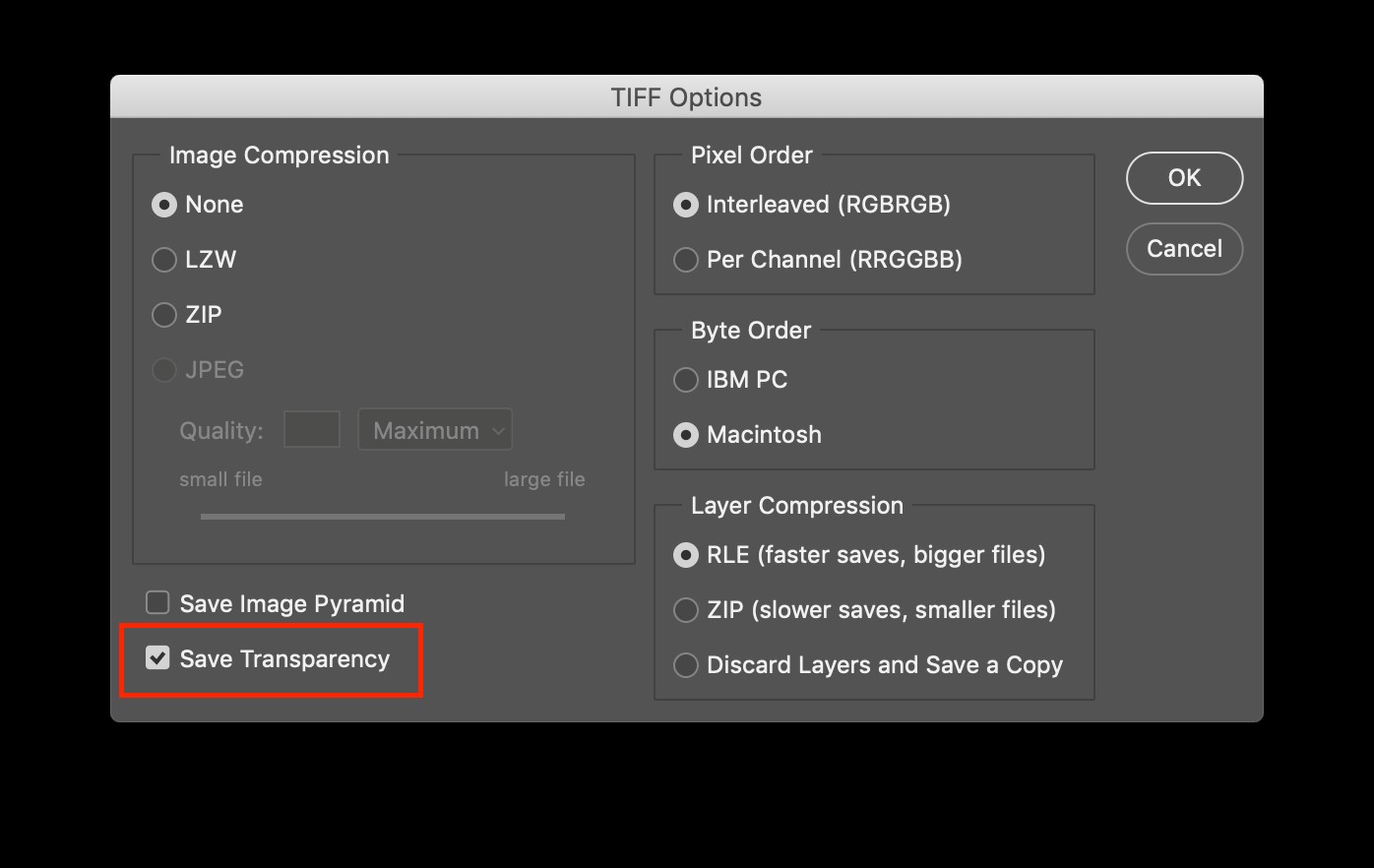Click the JPEG compression radio button
1374x868 pixels.
(x=164, y=370)
